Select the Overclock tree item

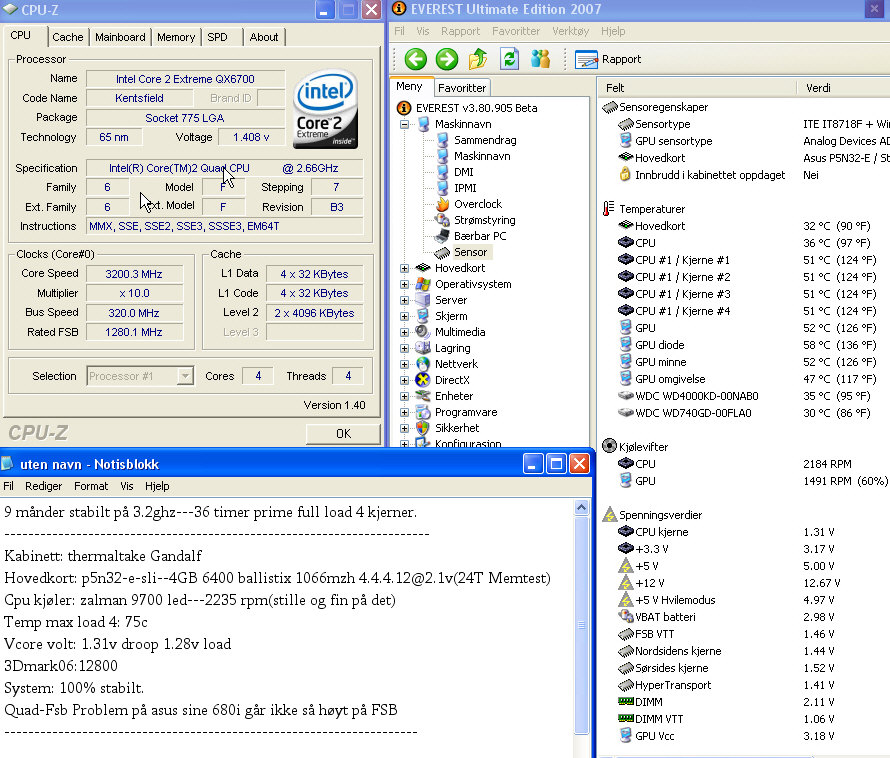(x=478, y=204)
